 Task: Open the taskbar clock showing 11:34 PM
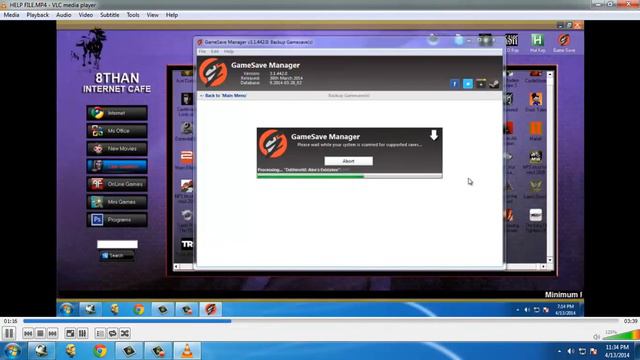tap(618, 351)
